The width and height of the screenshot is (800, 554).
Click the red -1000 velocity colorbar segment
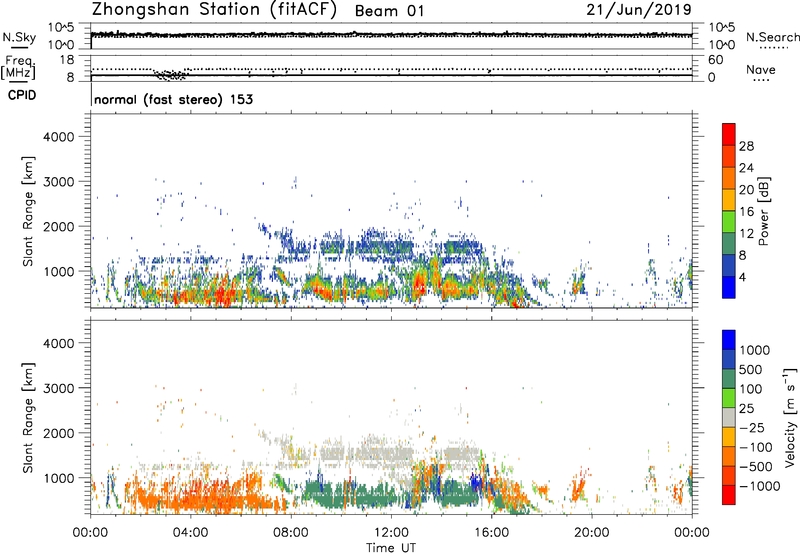729,495
